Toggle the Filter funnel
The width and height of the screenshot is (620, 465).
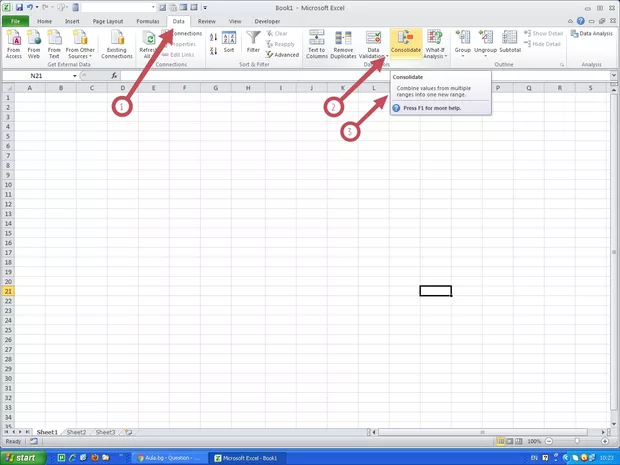253,42
